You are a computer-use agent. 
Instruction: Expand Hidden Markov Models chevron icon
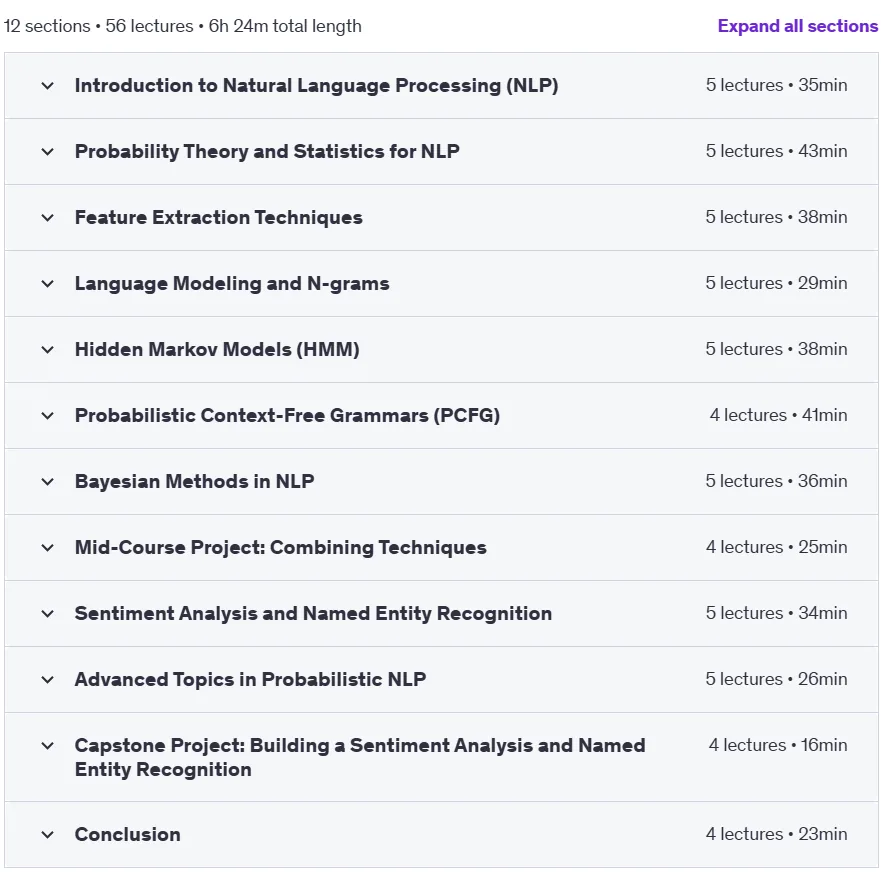[x=48, y=350]
